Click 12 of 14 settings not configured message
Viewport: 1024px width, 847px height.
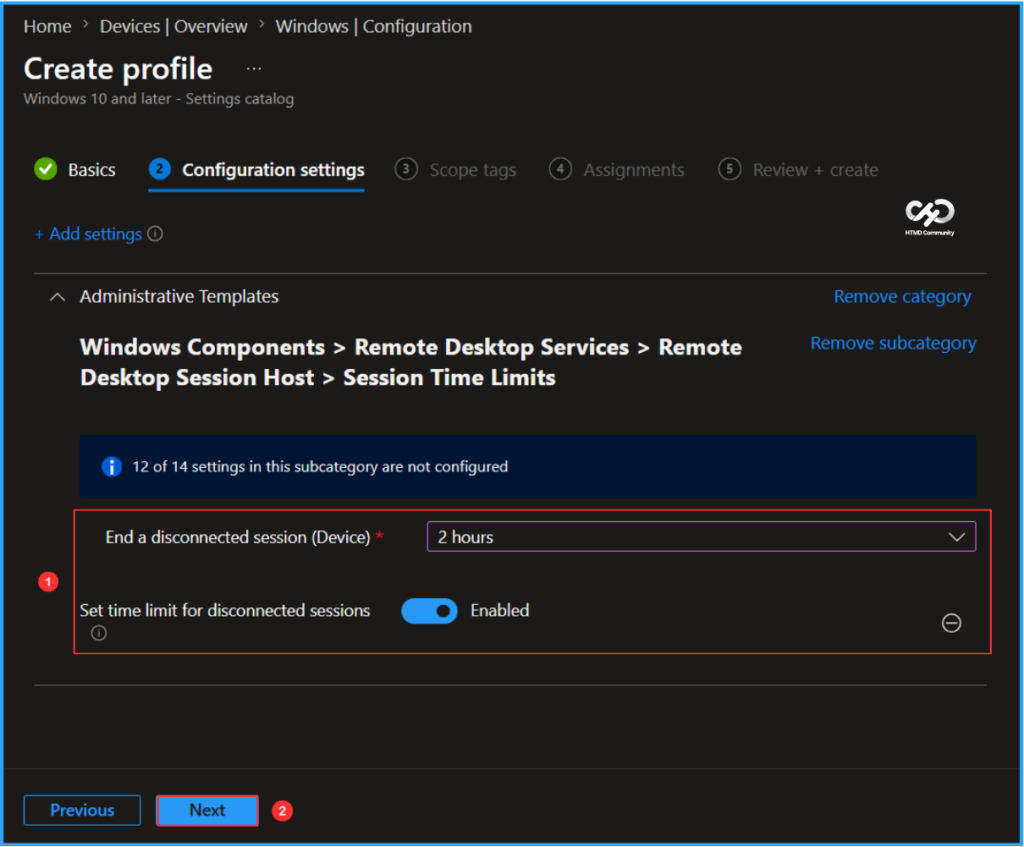click(320, 467)
